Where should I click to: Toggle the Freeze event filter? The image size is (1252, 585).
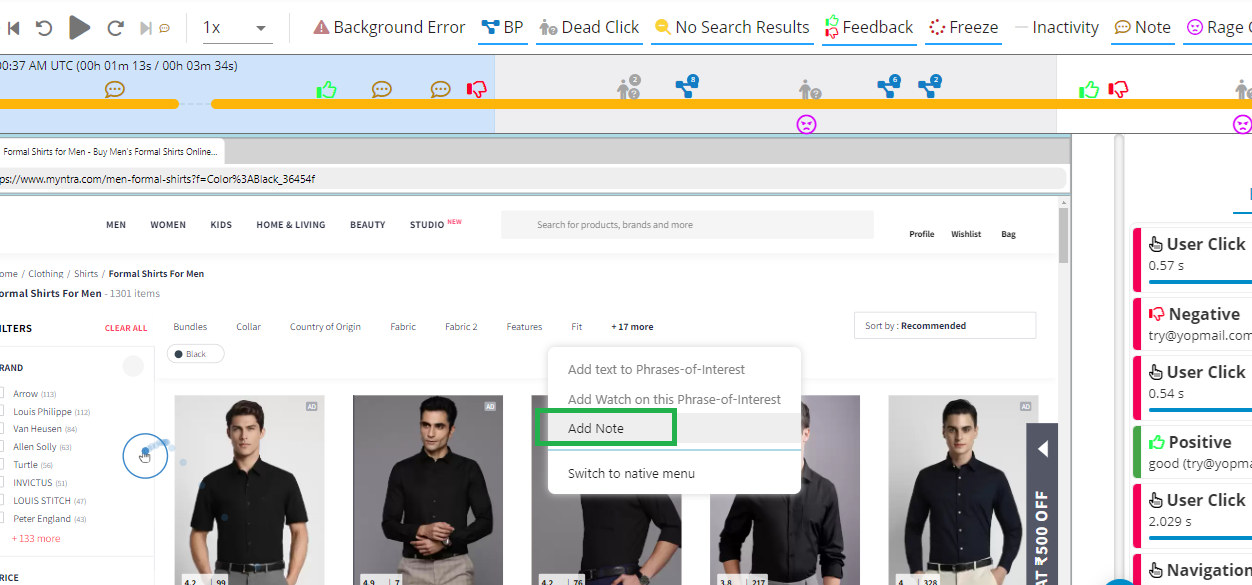963,27
